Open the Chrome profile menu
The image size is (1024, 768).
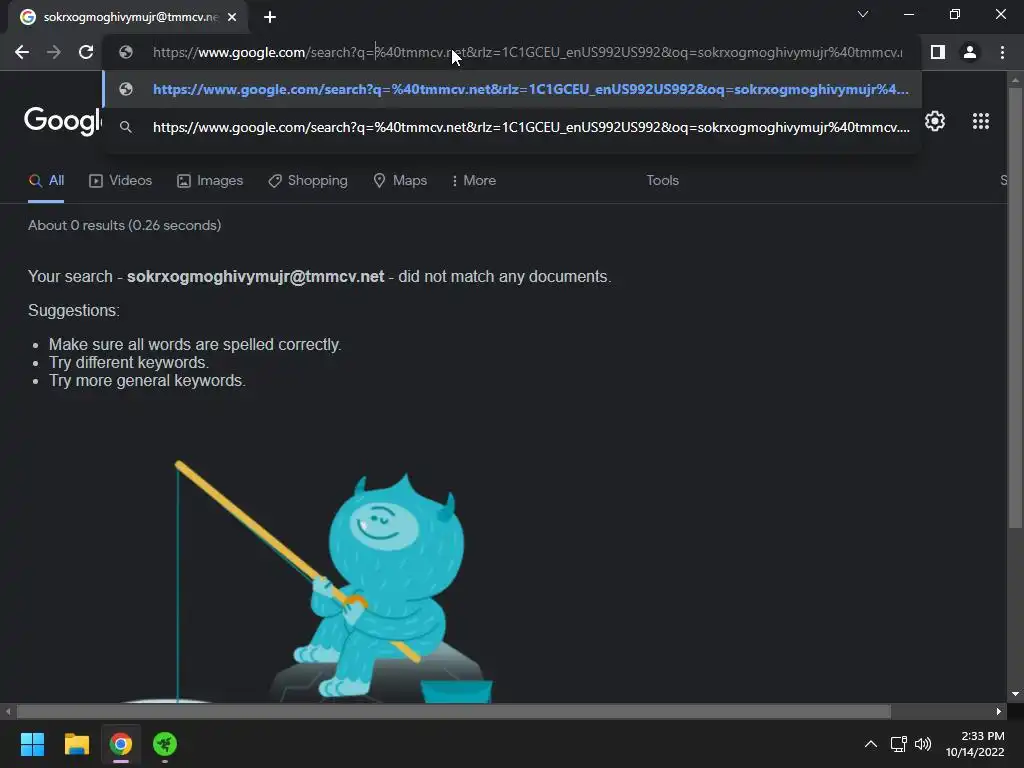pos(970,52)
